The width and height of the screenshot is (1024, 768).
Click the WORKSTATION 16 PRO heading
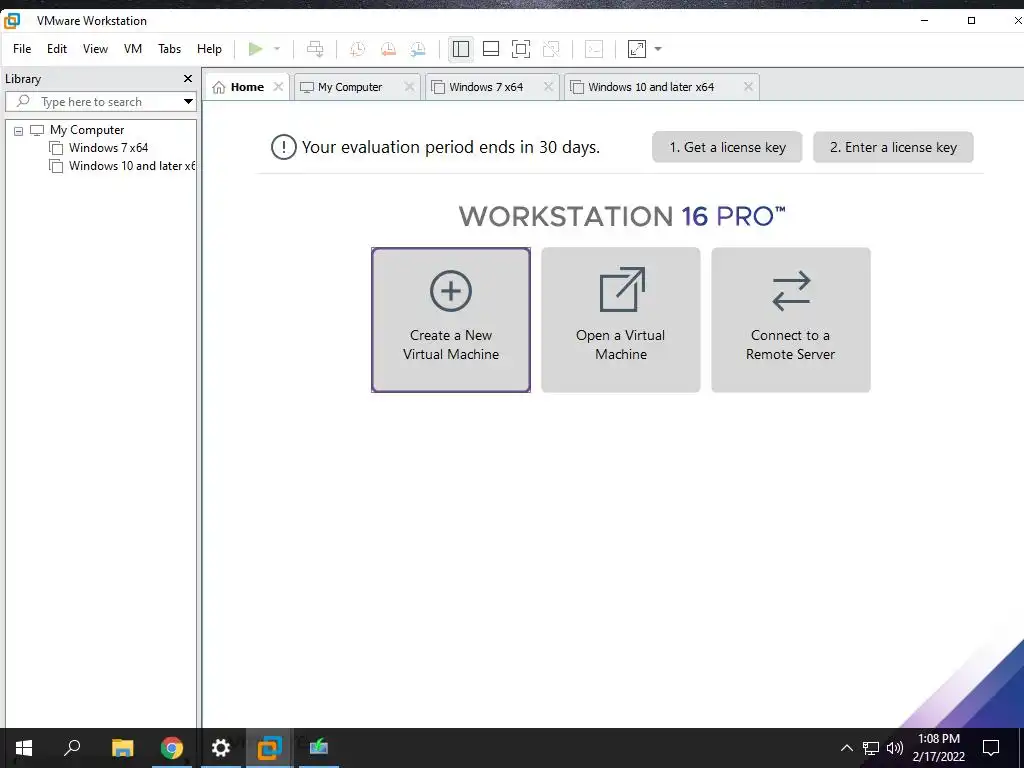[x=622, y=217]
